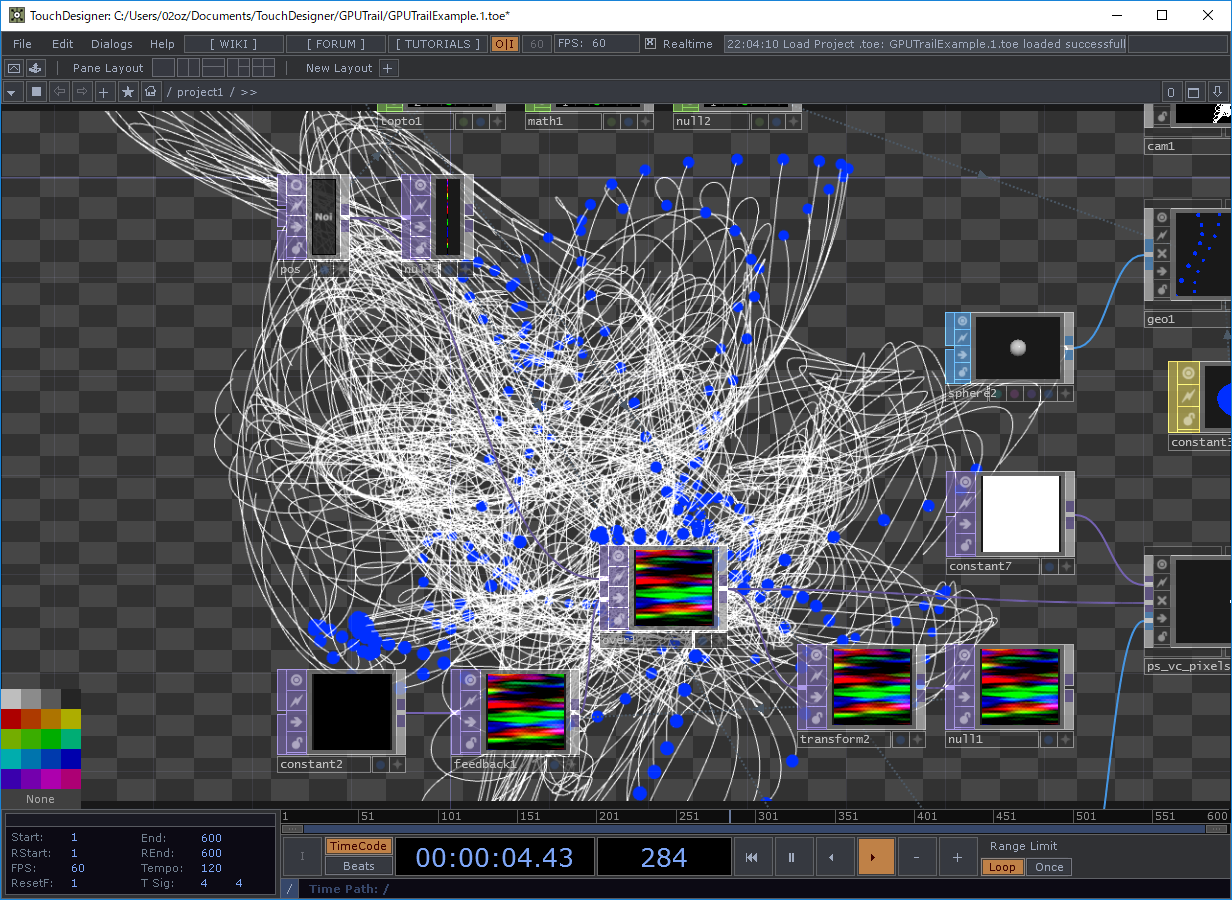Open the pane type dropdown arrow
The width and height of the screenshot is (1232, 900).
(12, 92)
